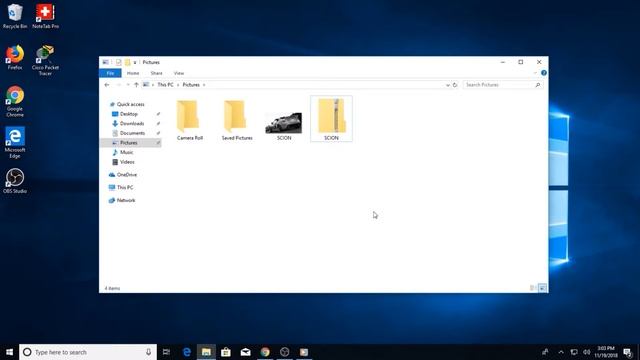Open the taskbar clock and date
The image size is (640, 360).
[606, 352]
